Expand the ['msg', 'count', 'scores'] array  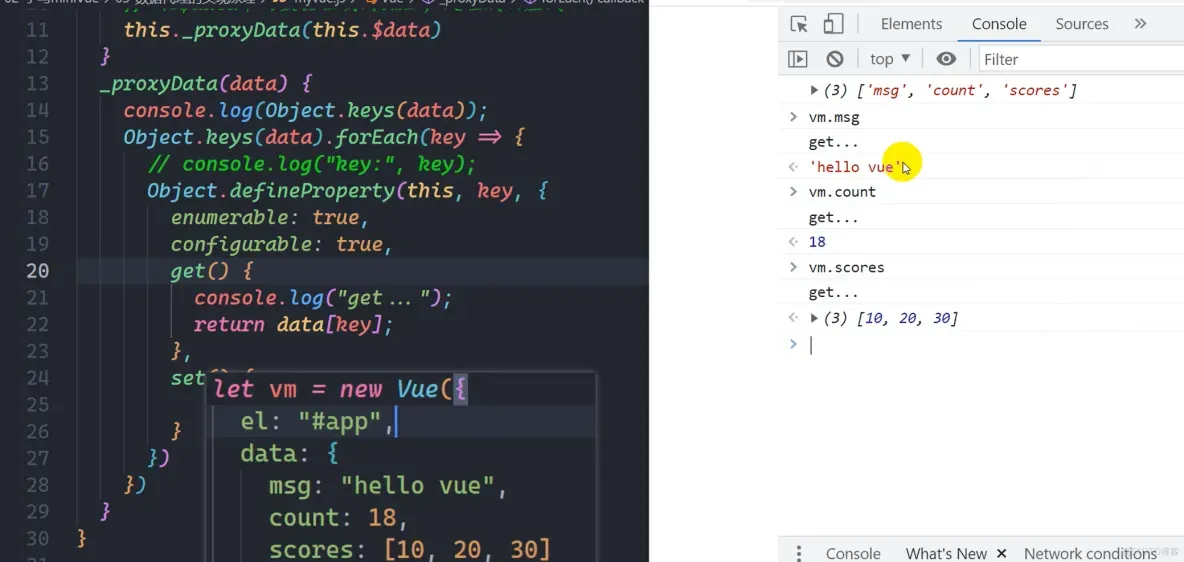click(x=815, y=91)
